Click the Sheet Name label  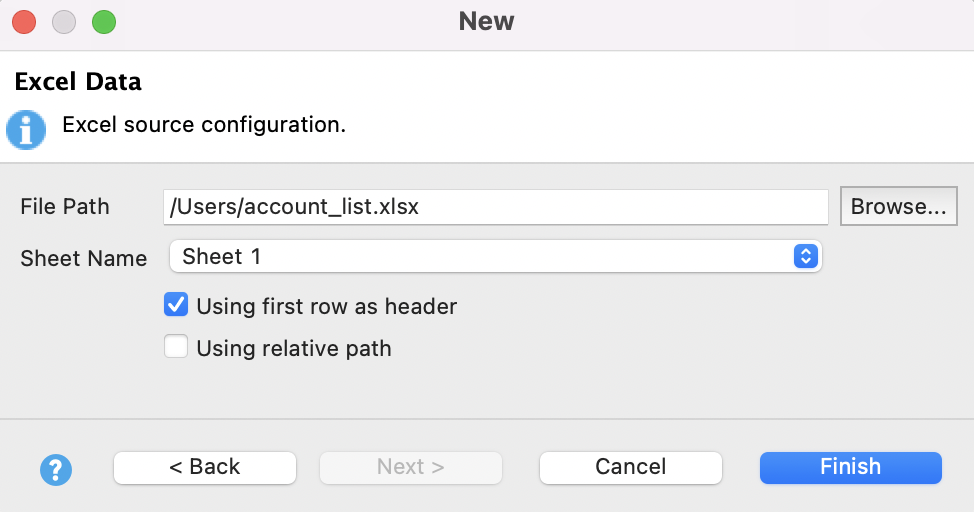(x=83, y=258)
